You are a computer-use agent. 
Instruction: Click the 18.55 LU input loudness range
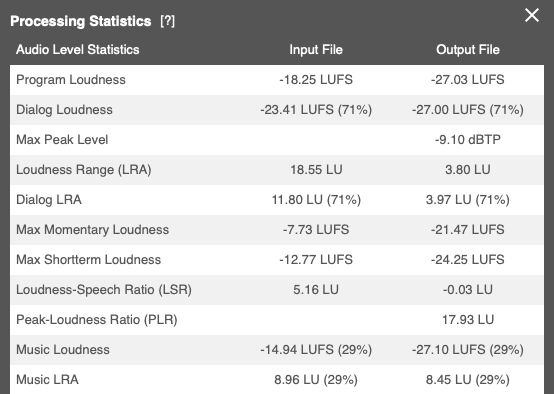(x=316, y=170)
